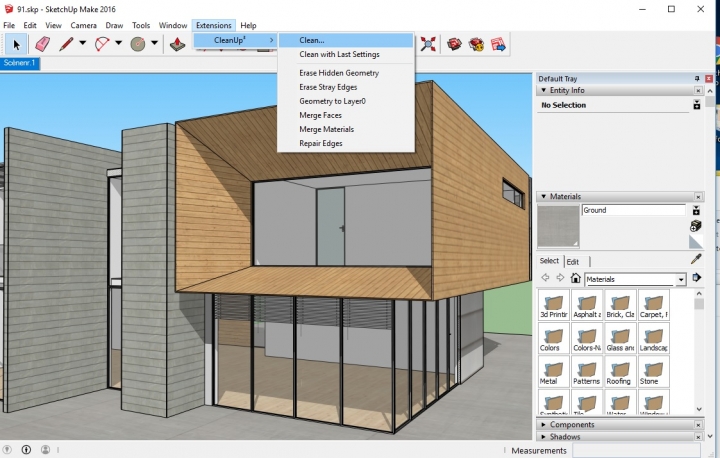The image size is (720, 458).
Task: Open the File menu
Action: (9, 25)
